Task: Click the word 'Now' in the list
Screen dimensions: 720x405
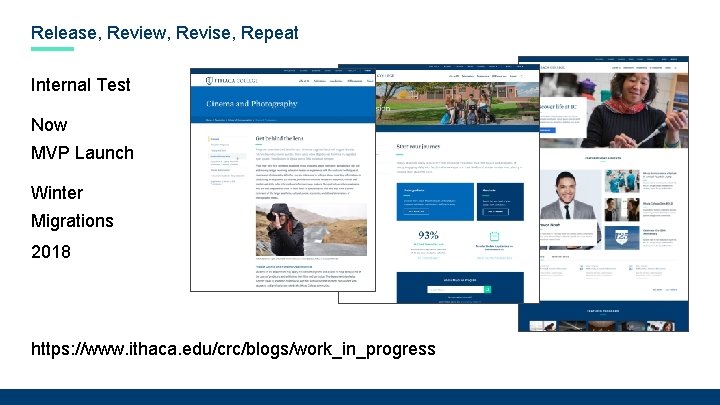Action: 49,125
